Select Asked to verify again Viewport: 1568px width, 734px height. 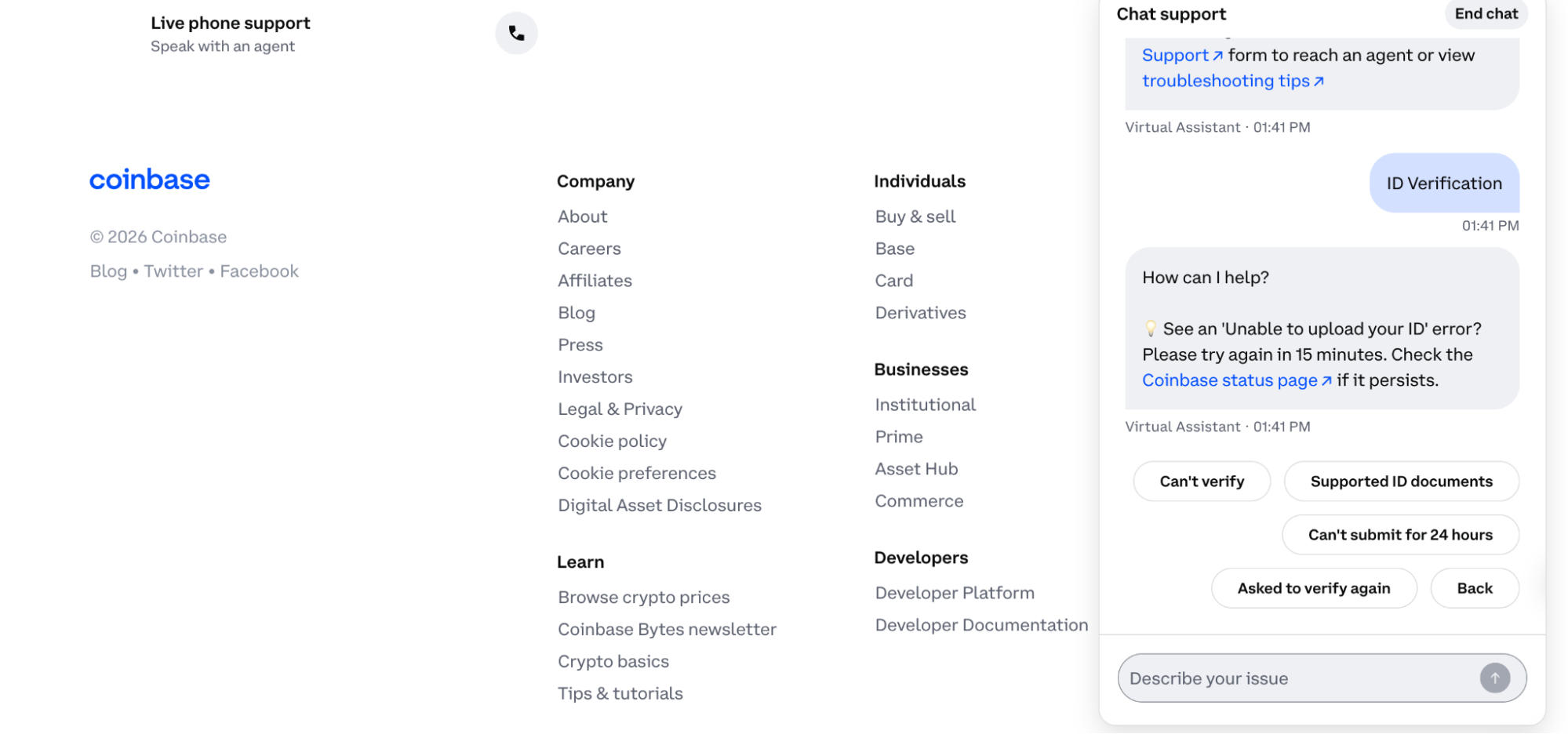pyautogui.click(x=1314, y=587)
